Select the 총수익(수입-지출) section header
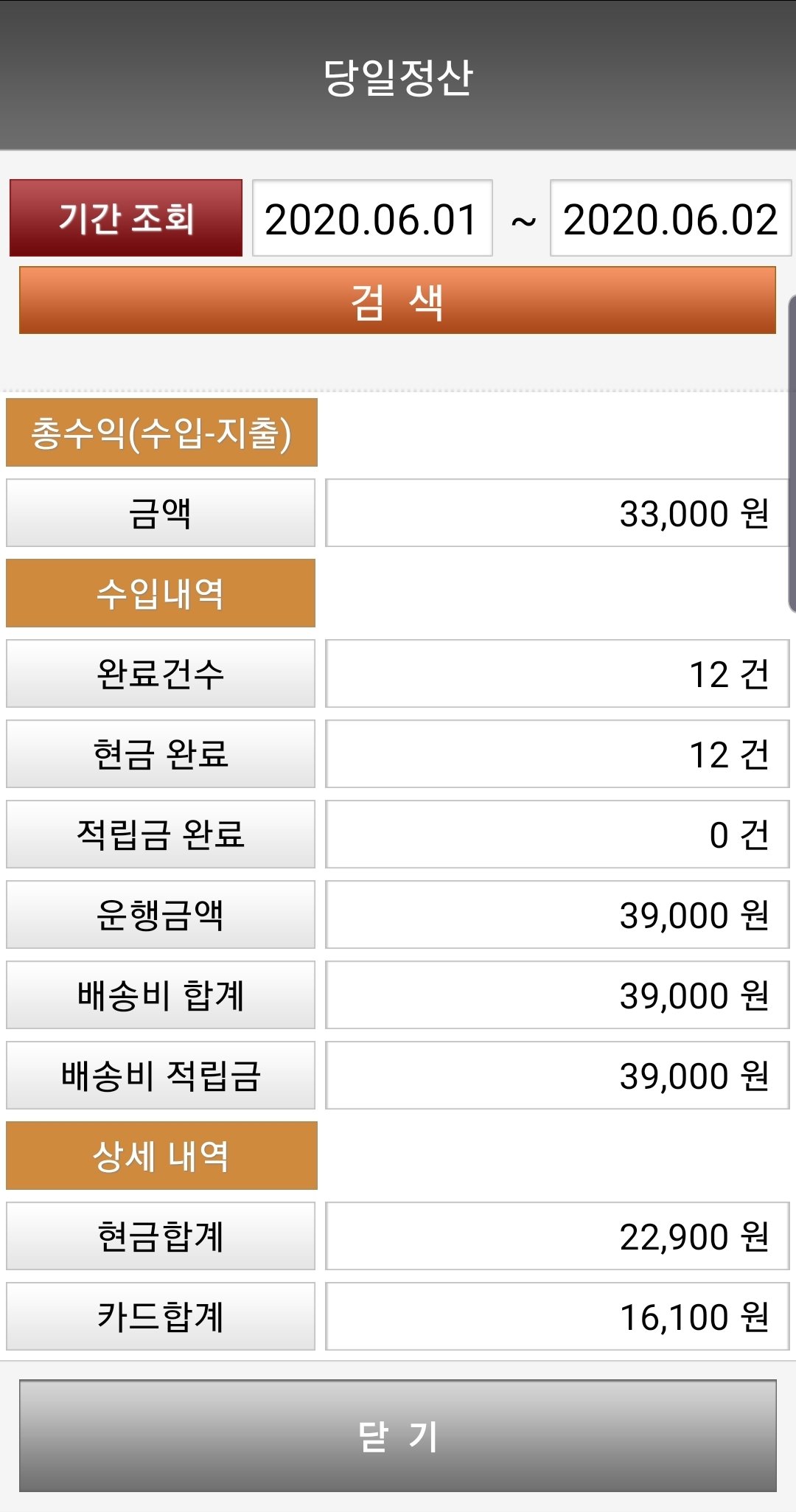Image resolution: width=796 pixels, height=1512 pixels. (x=161, y=433)
